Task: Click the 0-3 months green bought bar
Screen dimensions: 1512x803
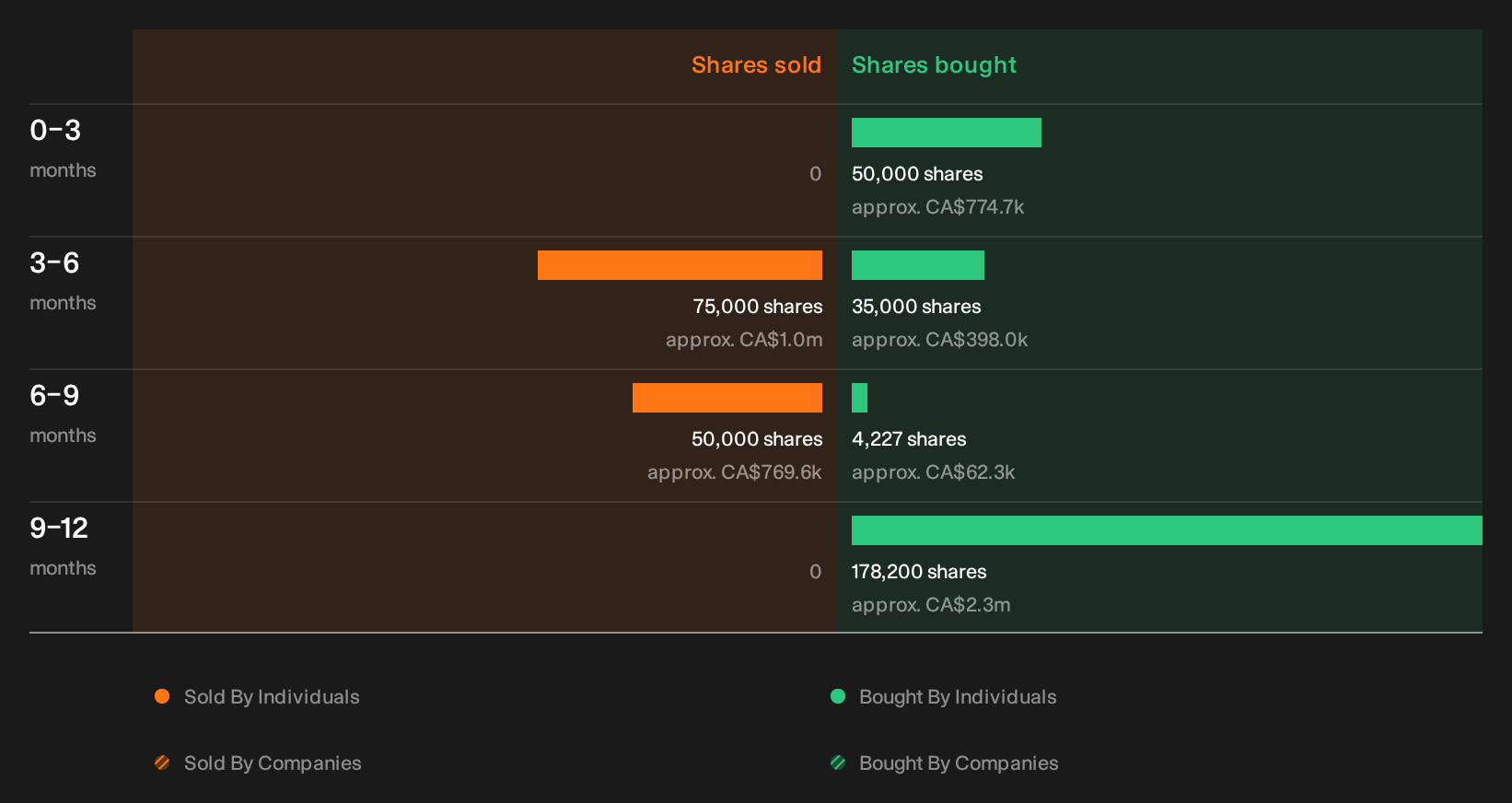Action: click(947, 133)
